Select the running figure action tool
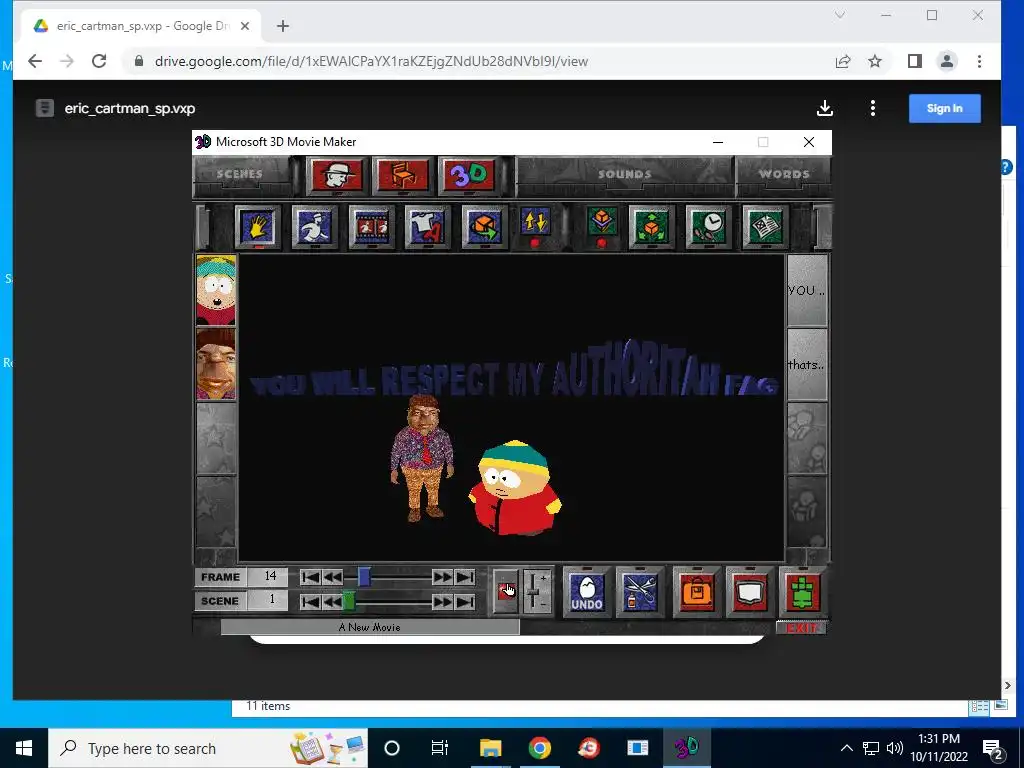Image resolution: width=1024 pixels, height=768 pixels. coord(314,227)
